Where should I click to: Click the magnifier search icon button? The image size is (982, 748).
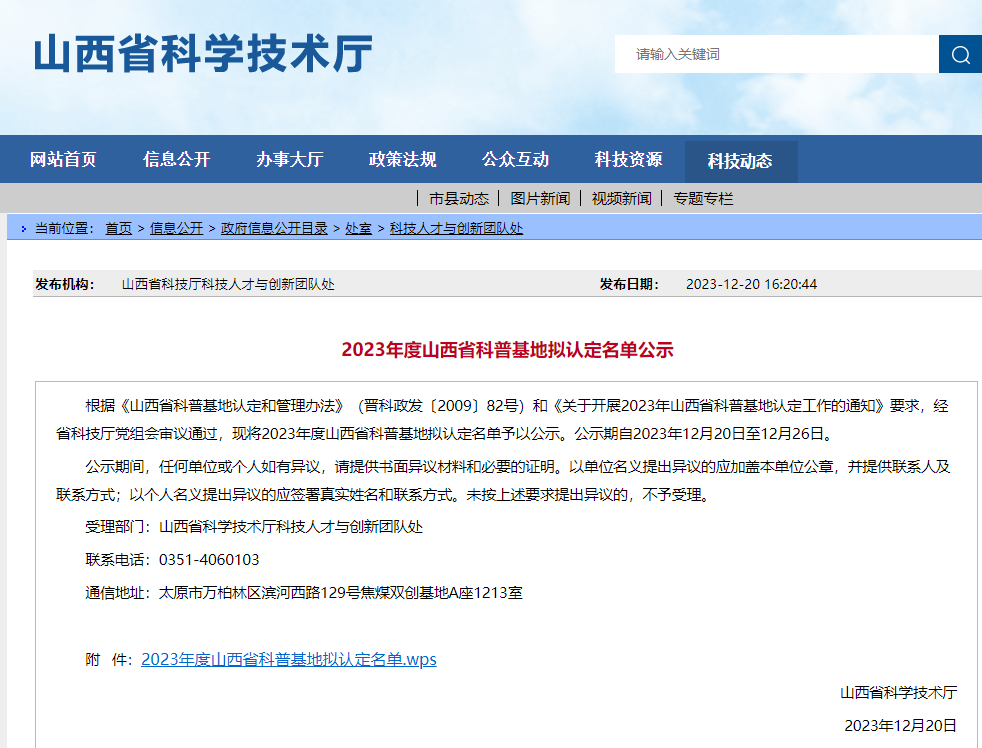(960, 54)
